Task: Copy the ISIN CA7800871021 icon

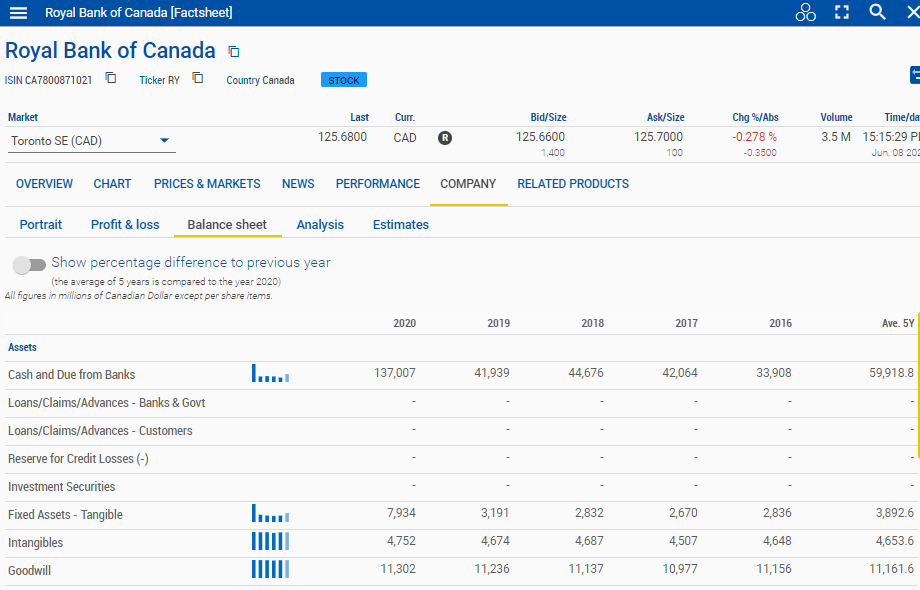Action: point(110,78)
